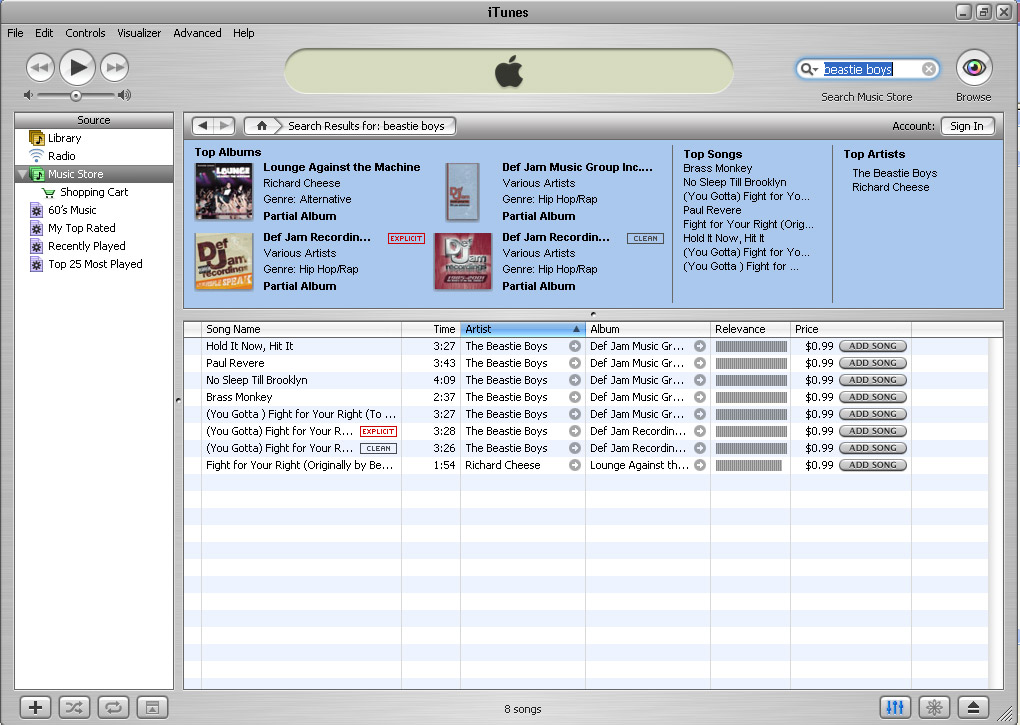Screen dimensions: 1020x725
Task: Click No Sleep Till Brooklyn in Top Songs
Action: pos(734,182)
